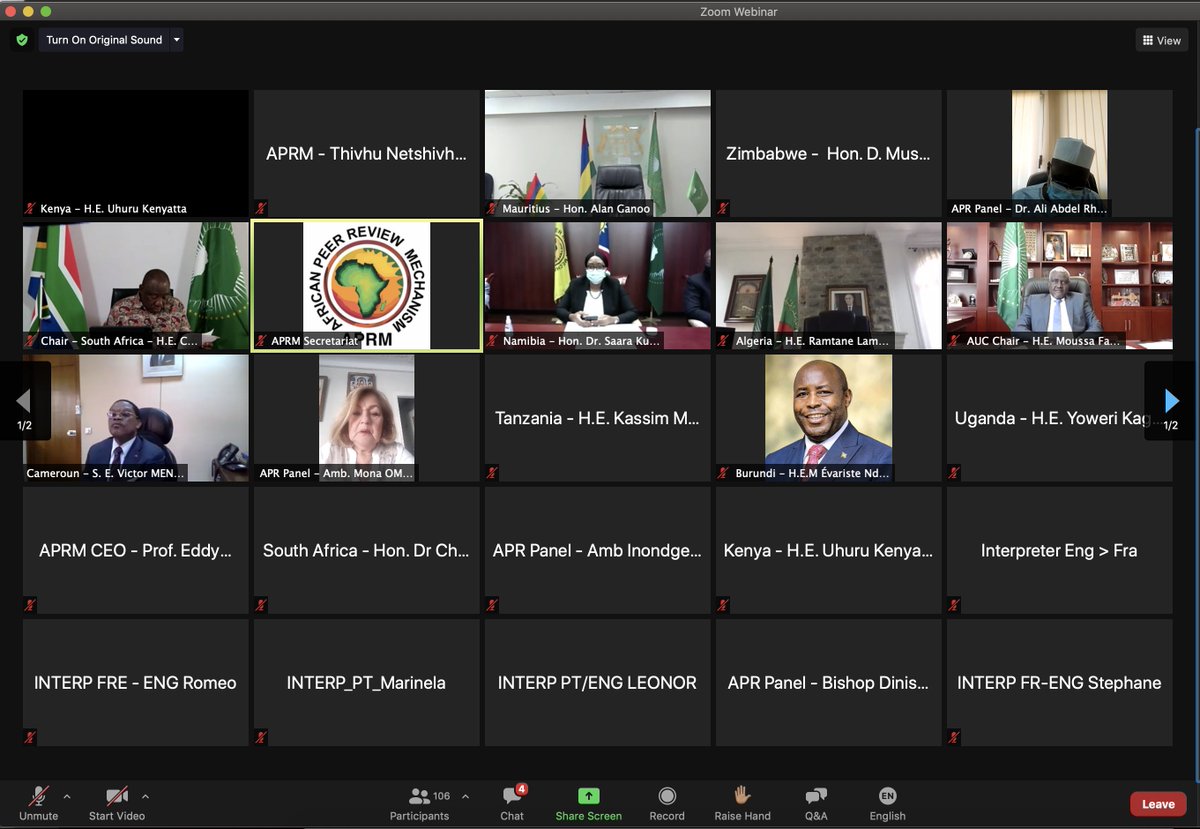
Task: Click muted mic icon on Tanzania tile
Action: click(493, 473)
